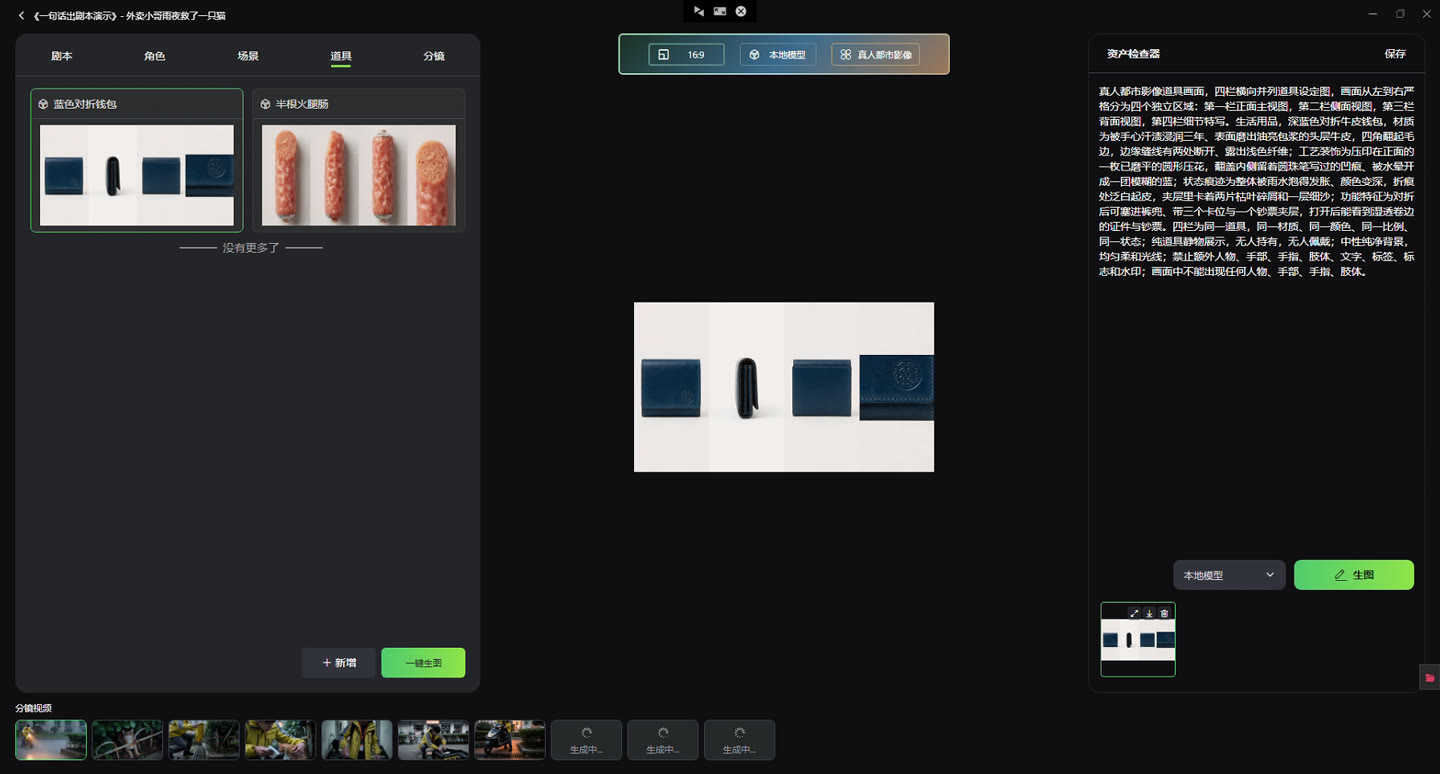Select the 道具 tab
This screenshot has width=1440, height=774.
pos(341,56)
